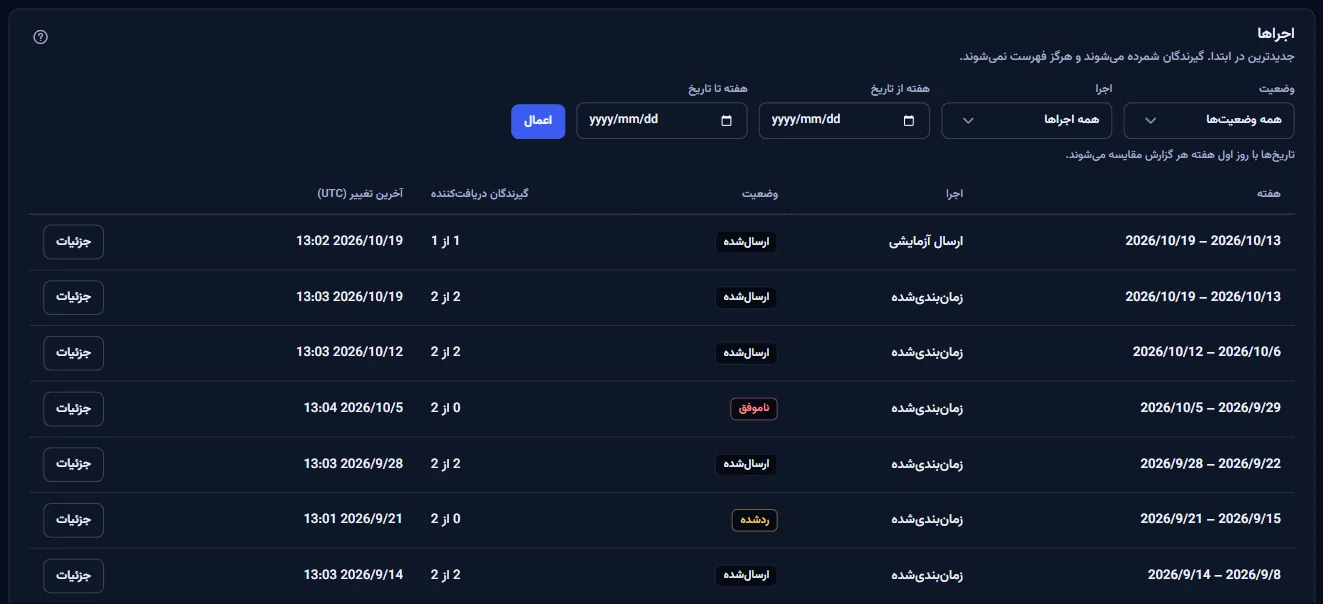This screenshot has height=604, width=1323.
Task: Focus the هفته از تاریخ date field
Action: coord(844,120)
